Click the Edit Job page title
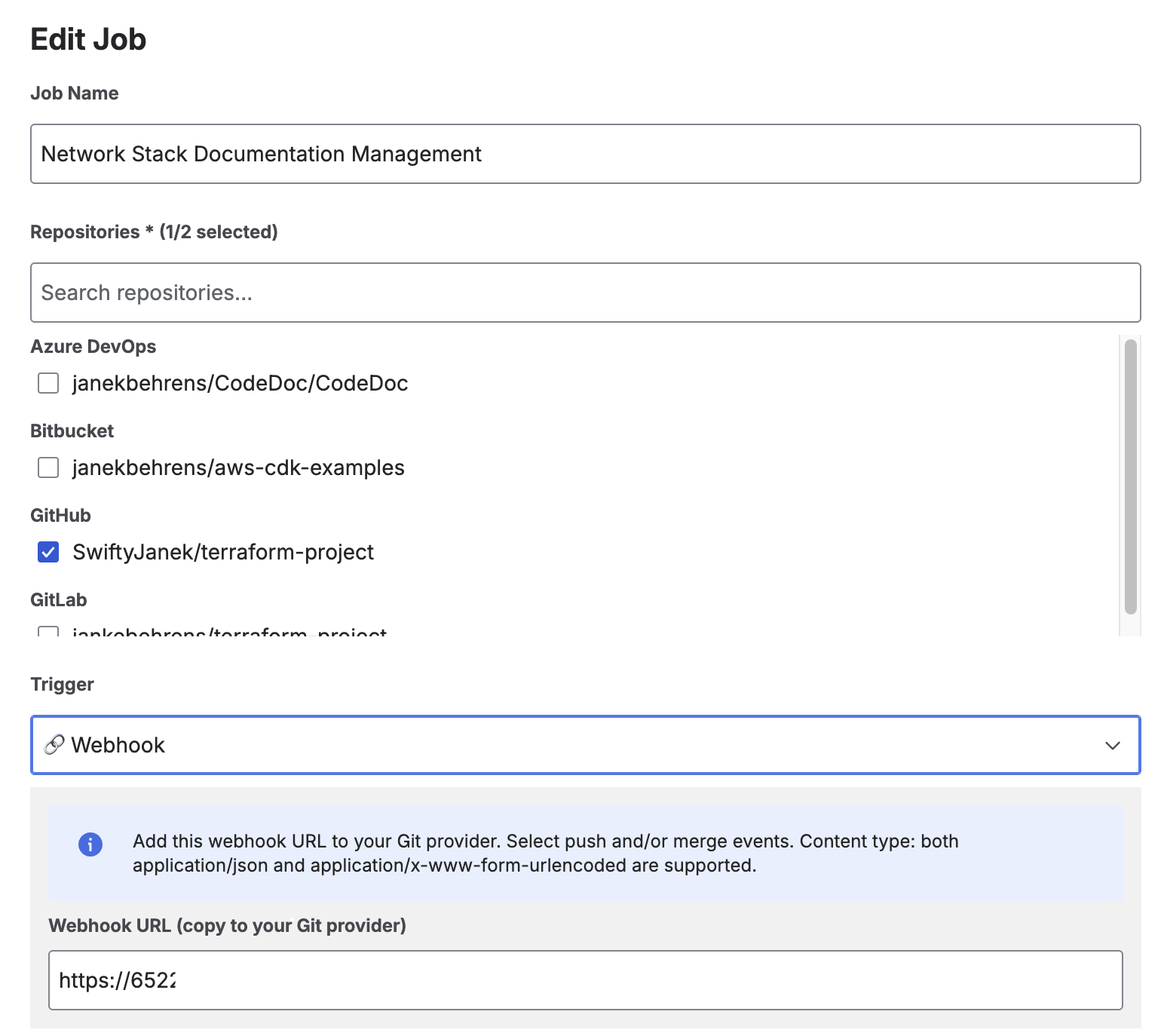The width and height of the screenshot is (1164, 1036). point(87,38)
